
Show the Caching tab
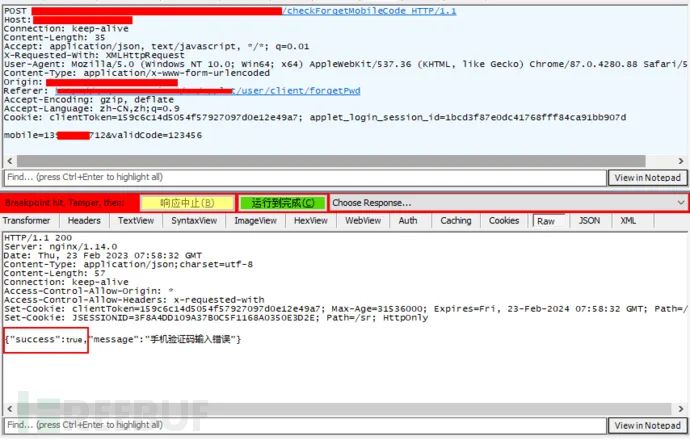coord(456,221)
